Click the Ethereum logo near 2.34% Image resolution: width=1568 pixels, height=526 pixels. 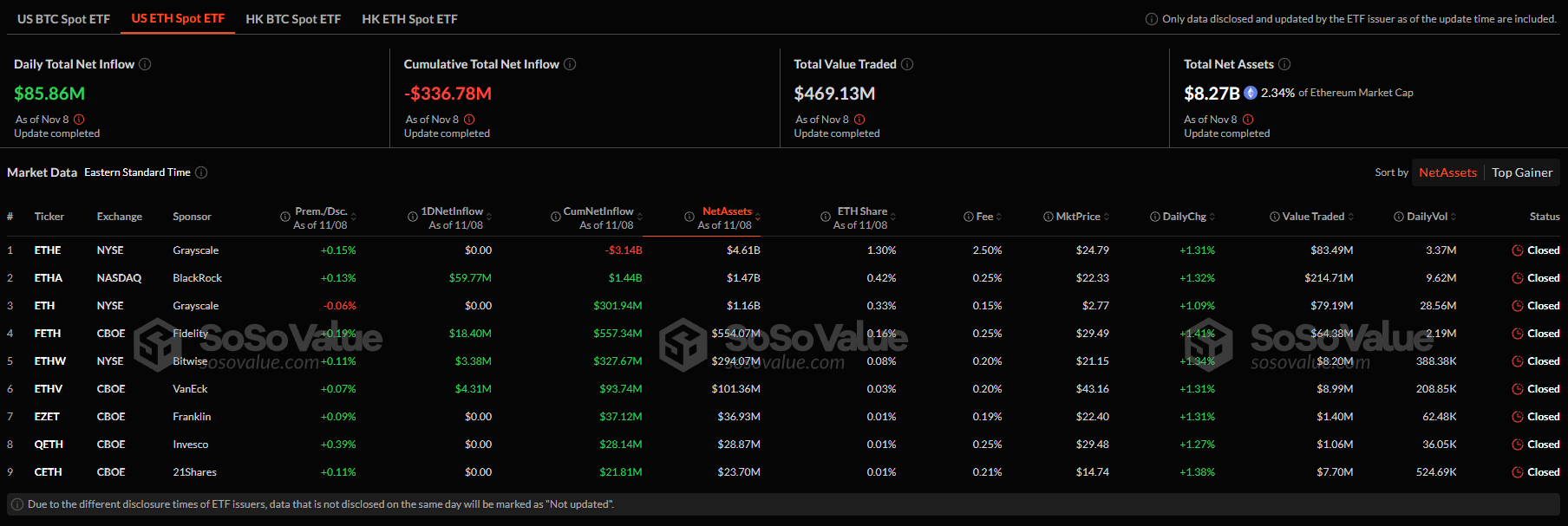click(1251, 93)
